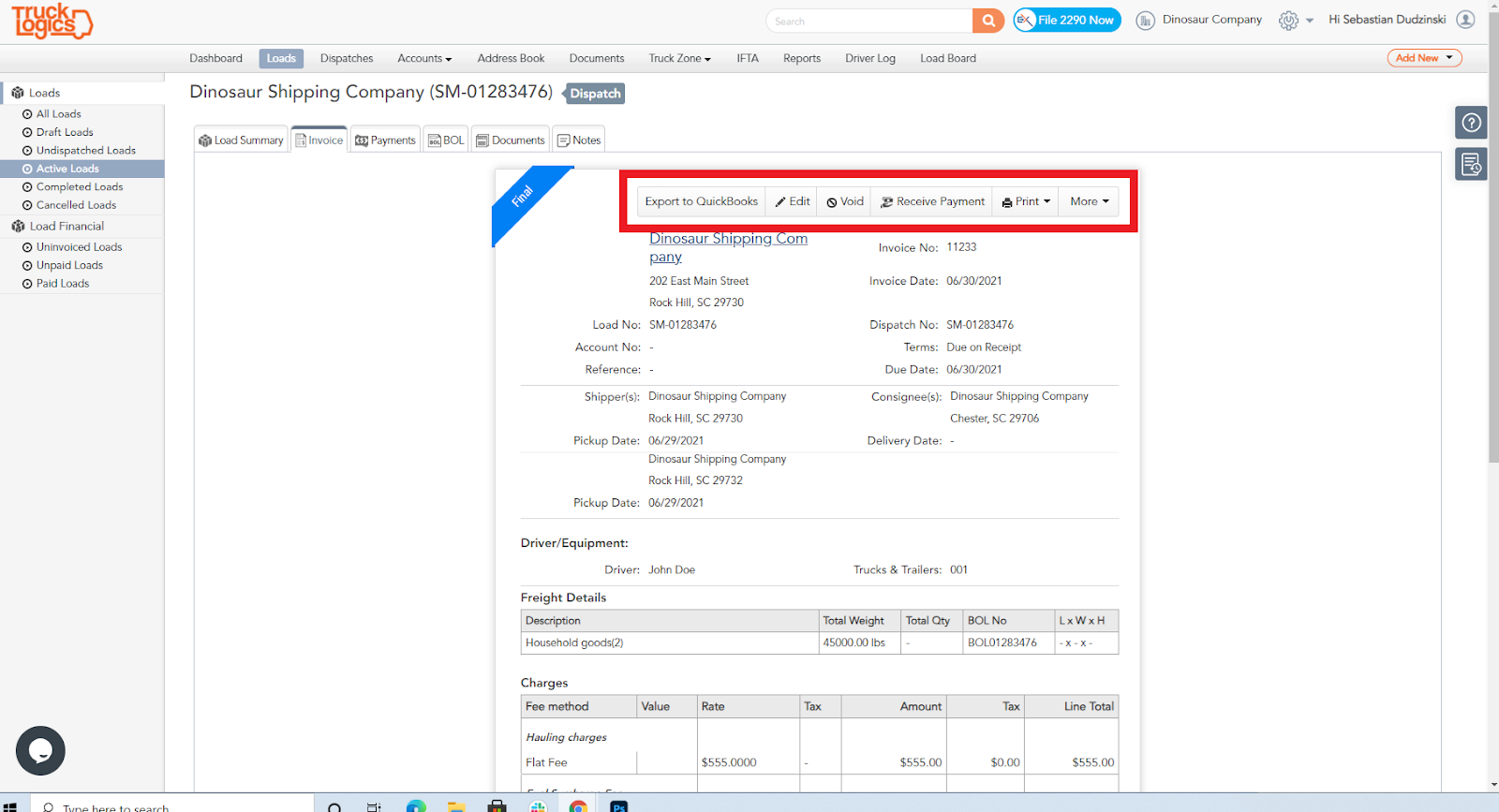Switch to the BOL tab
Screen dimensions: 1499x812
tap(446, 140)
